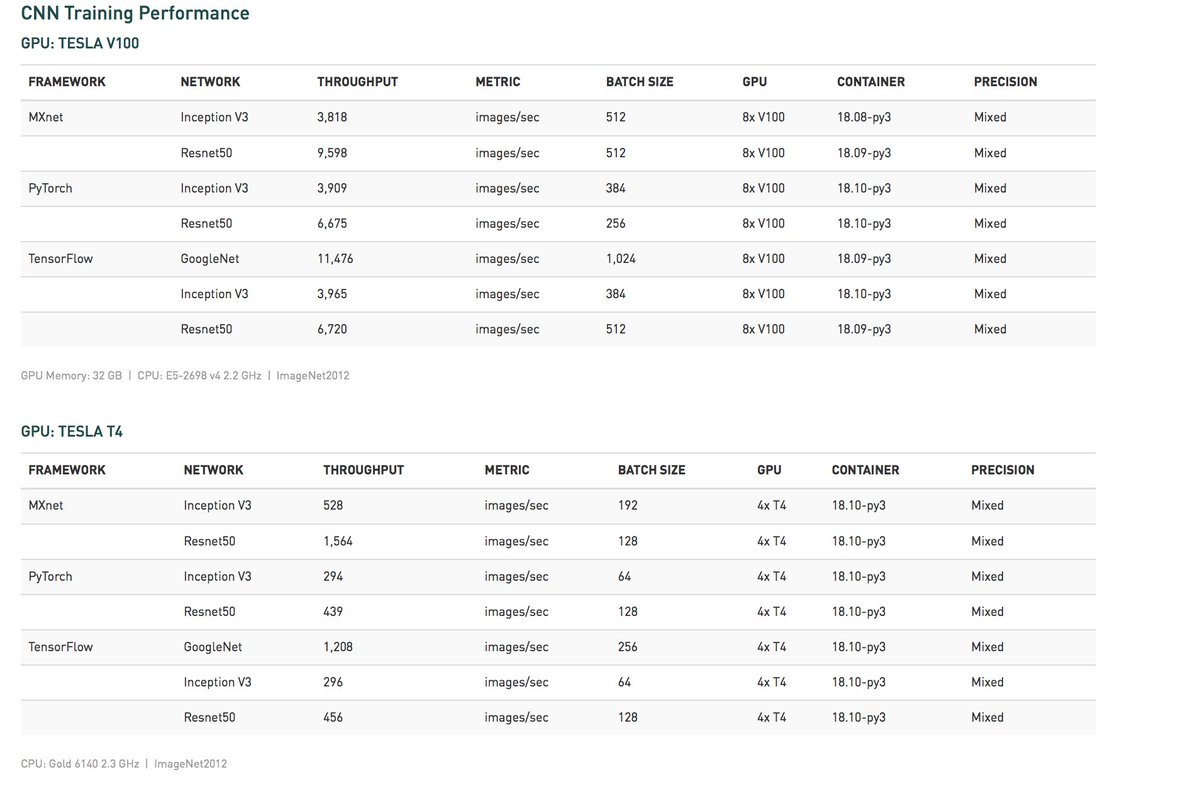Click THROUGHPUT column header in V100 table
Screen dimensions: 1200x789
(357, 82)
